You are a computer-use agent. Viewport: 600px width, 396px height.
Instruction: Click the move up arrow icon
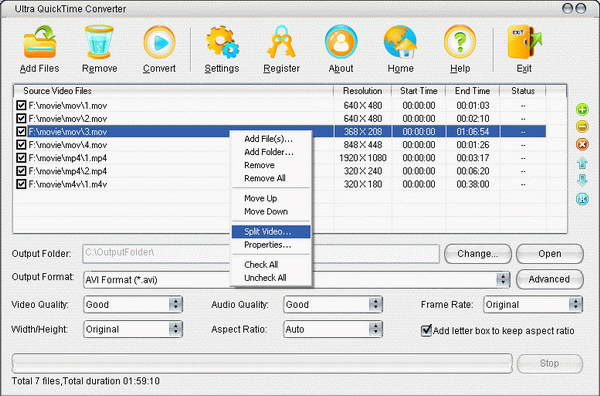tap(582, 163)
